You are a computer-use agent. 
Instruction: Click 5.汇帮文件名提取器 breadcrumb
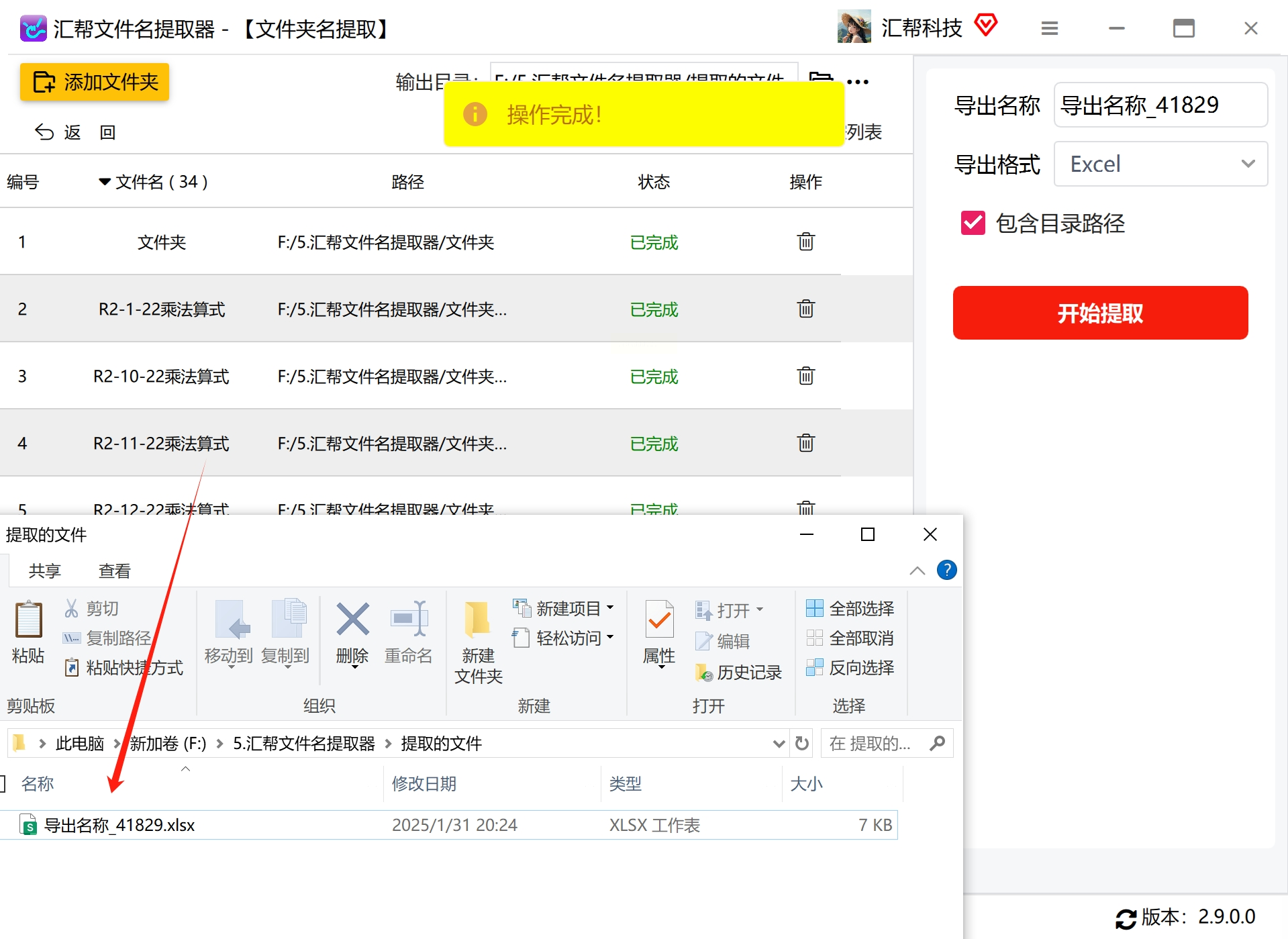point(304,744)
